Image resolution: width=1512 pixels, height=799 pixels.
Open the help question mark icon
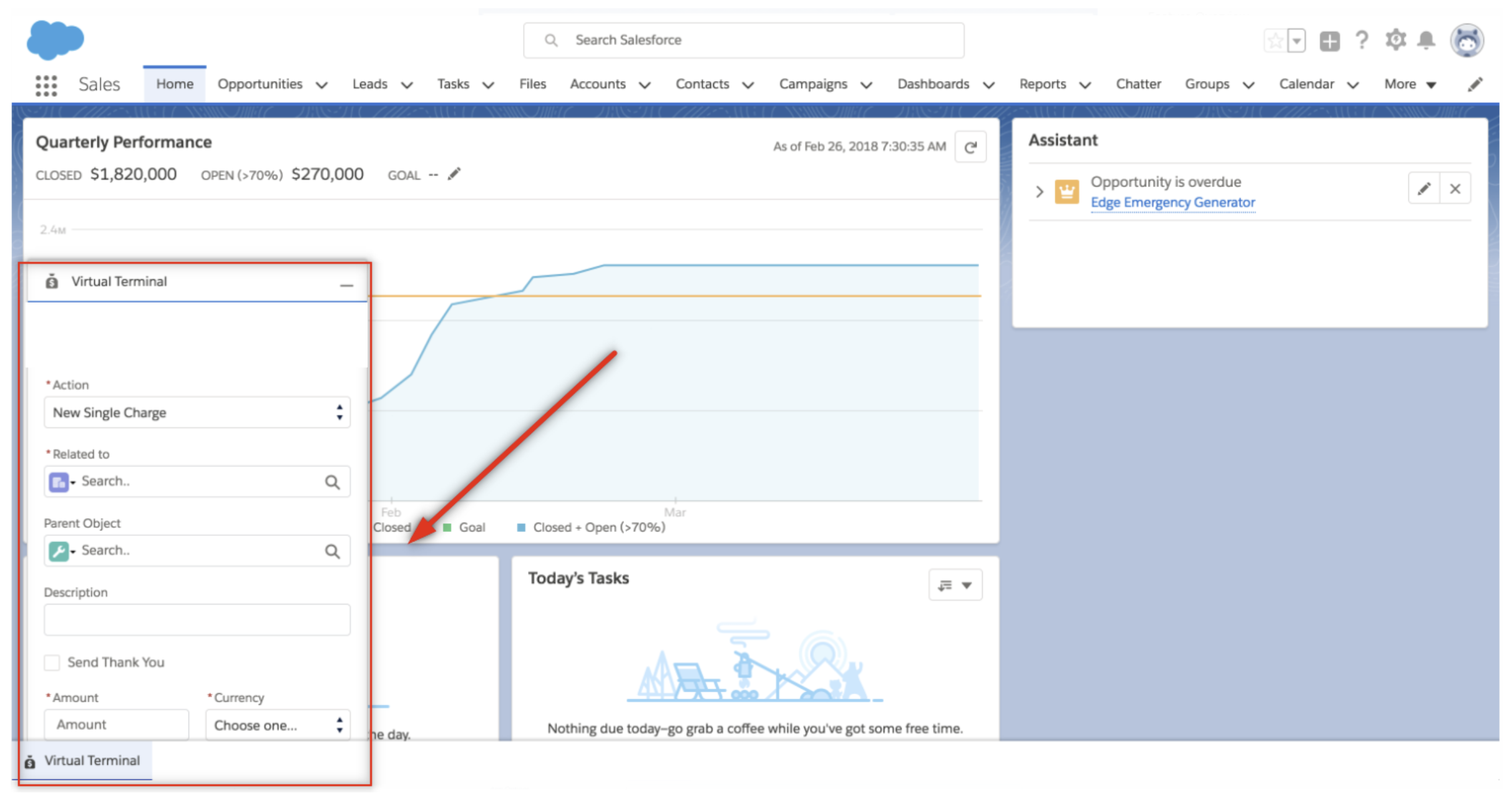[1362, 41]
